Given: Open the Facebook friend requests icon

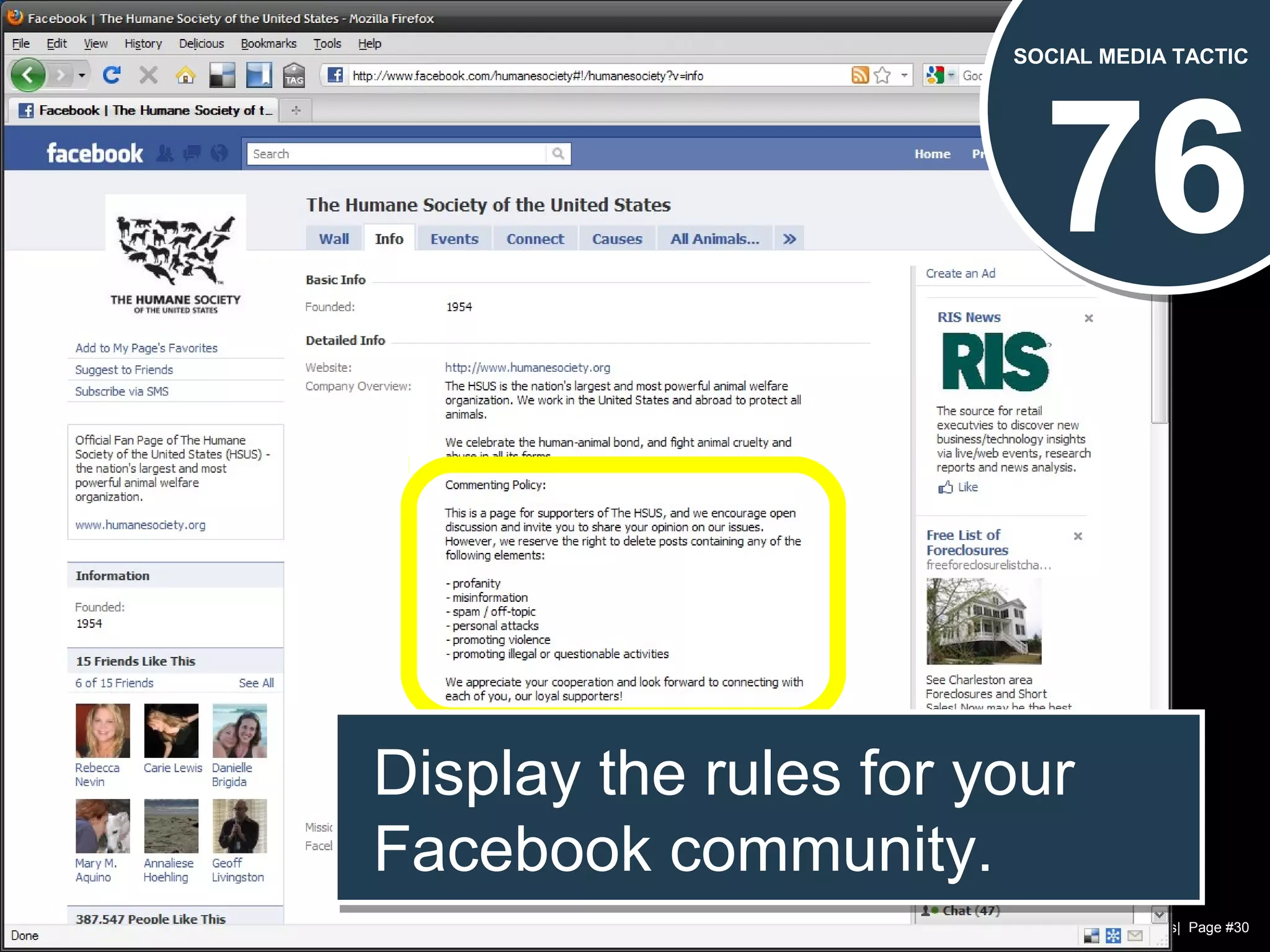Looking at the screenshot, I should 165,153.
